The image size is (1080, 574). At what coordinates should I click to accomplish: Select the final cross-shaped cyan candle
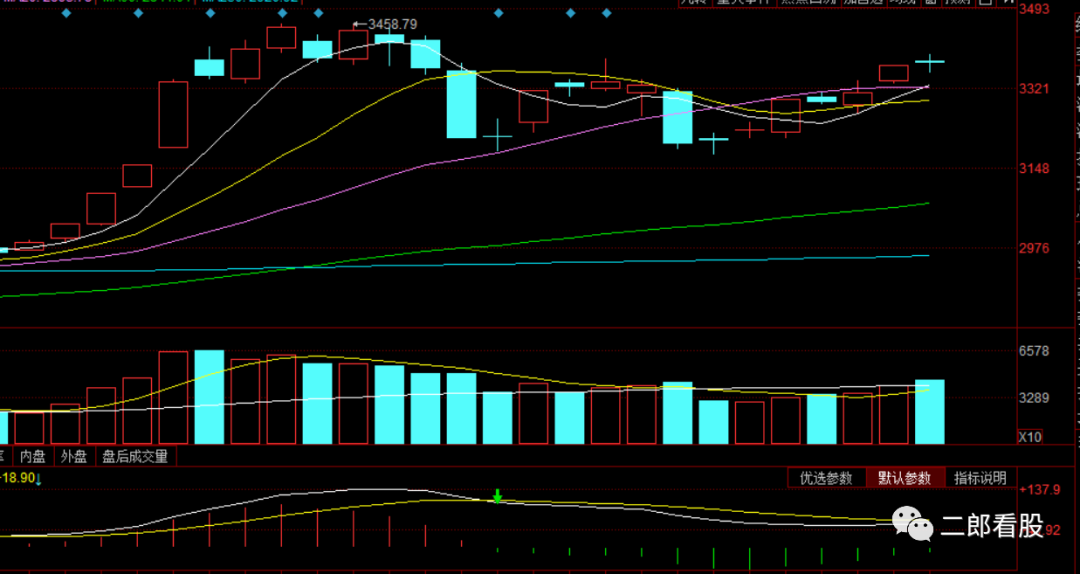(929, 62)
